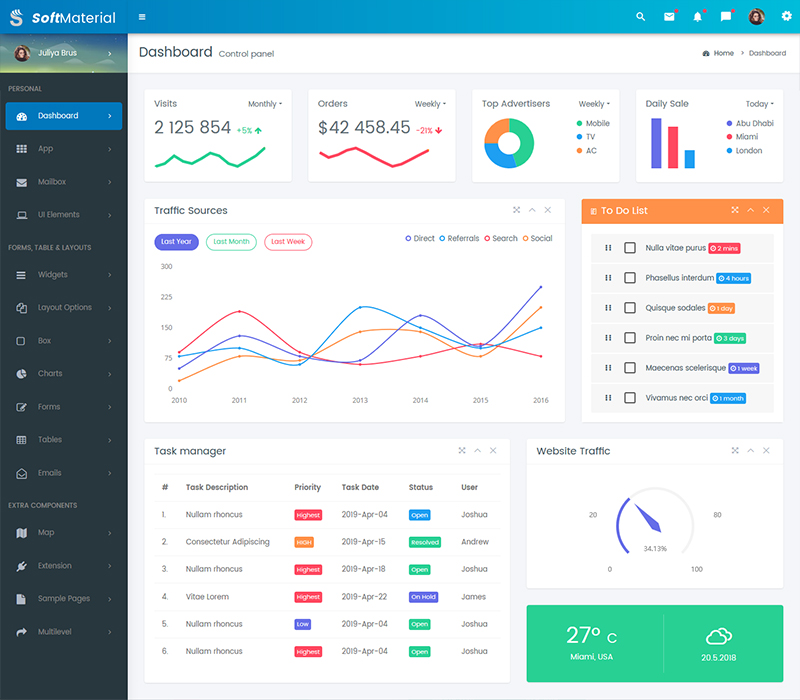800x700 pixels.
Task: Mark 'Vivamus nec orci' checkbox as done
Action: pyautogui.click(x=630, y=398)
